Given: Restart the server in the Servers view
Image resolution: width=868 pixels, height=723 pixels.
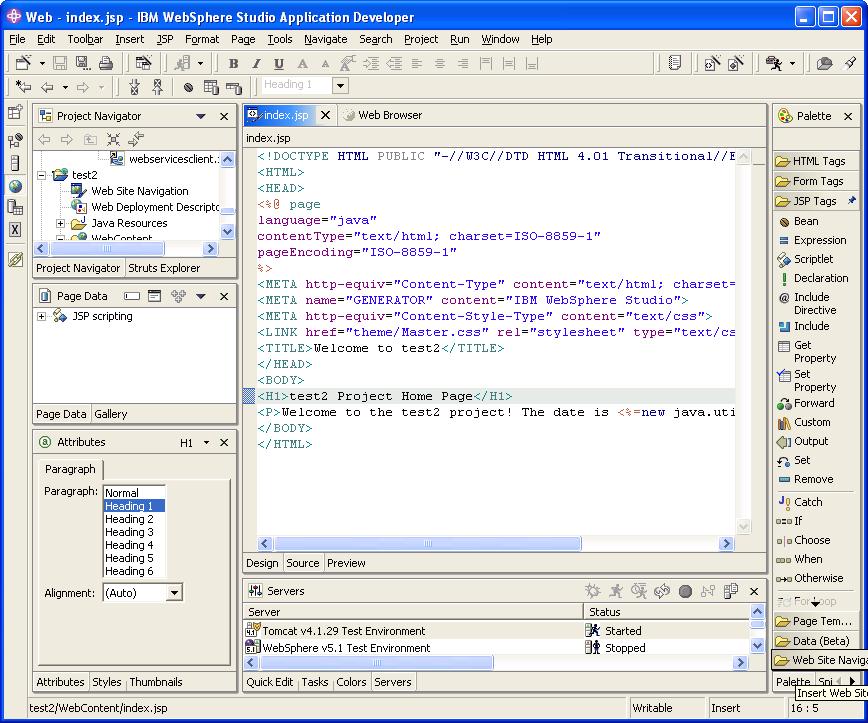Looking at the screenshot, I should click(664, 591).
